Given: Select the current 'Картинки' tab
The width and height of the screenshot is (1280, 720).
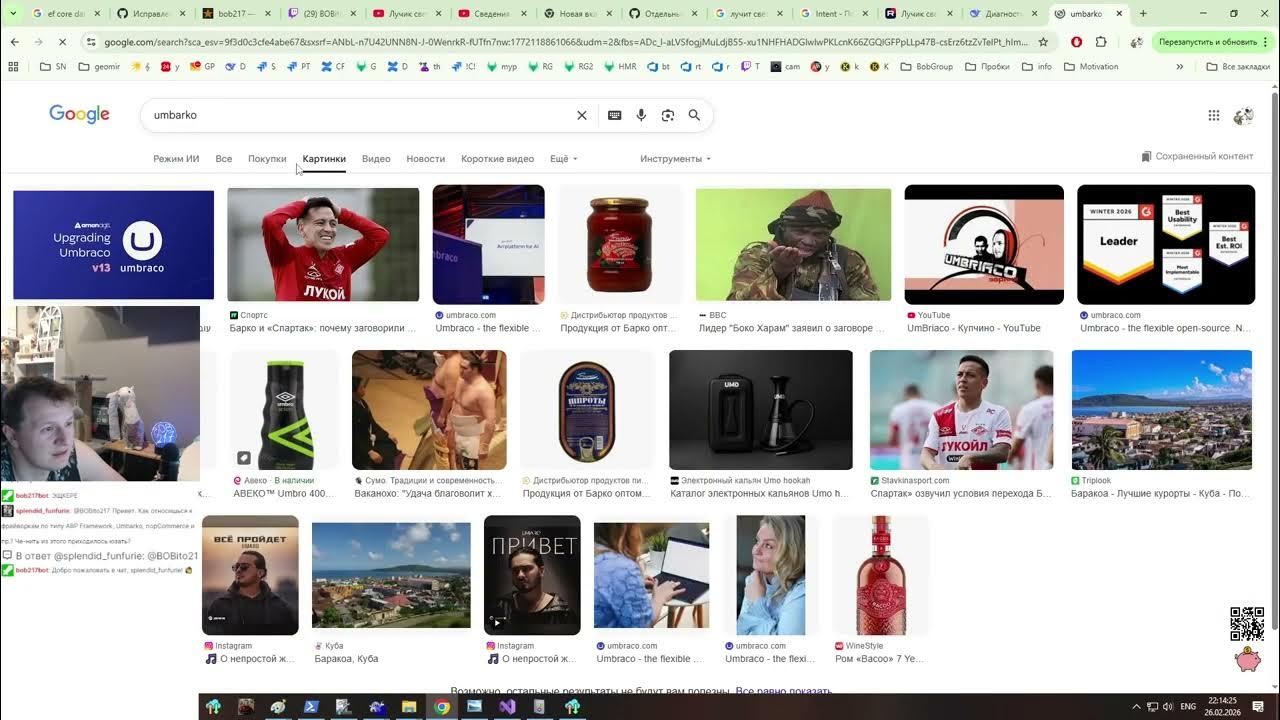Looking at the screenshot, I should pyautogui.click(x=324, y=159).
